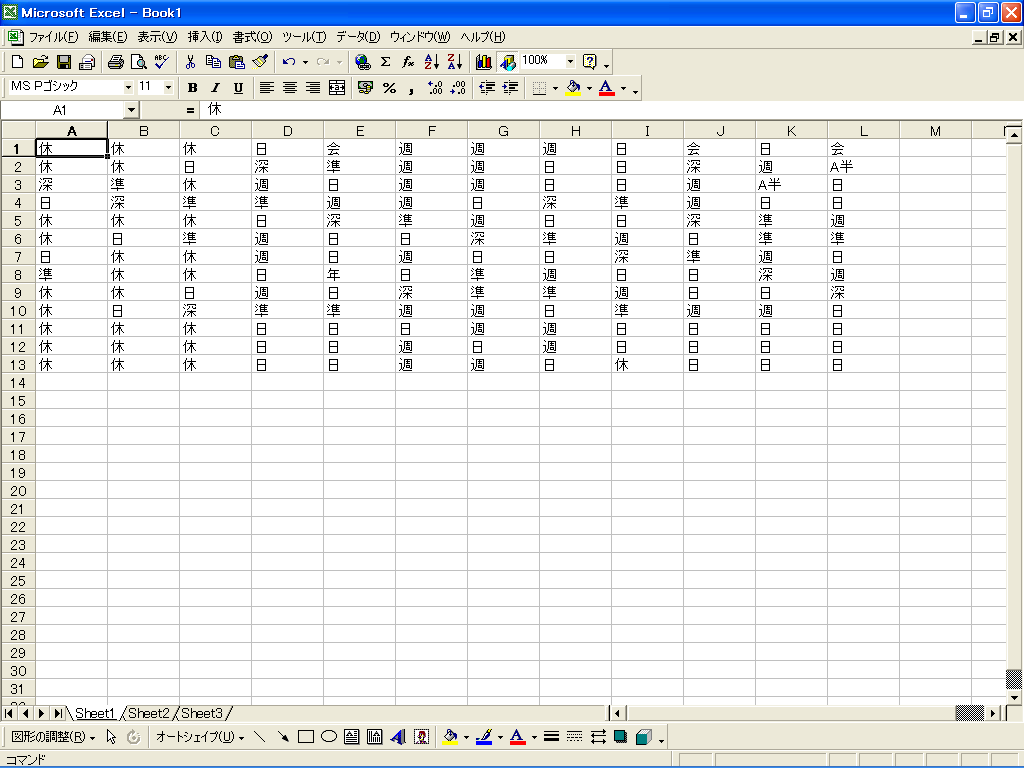
Task: Open the 挿入(I) menu
Action: [x=205, y=37]
